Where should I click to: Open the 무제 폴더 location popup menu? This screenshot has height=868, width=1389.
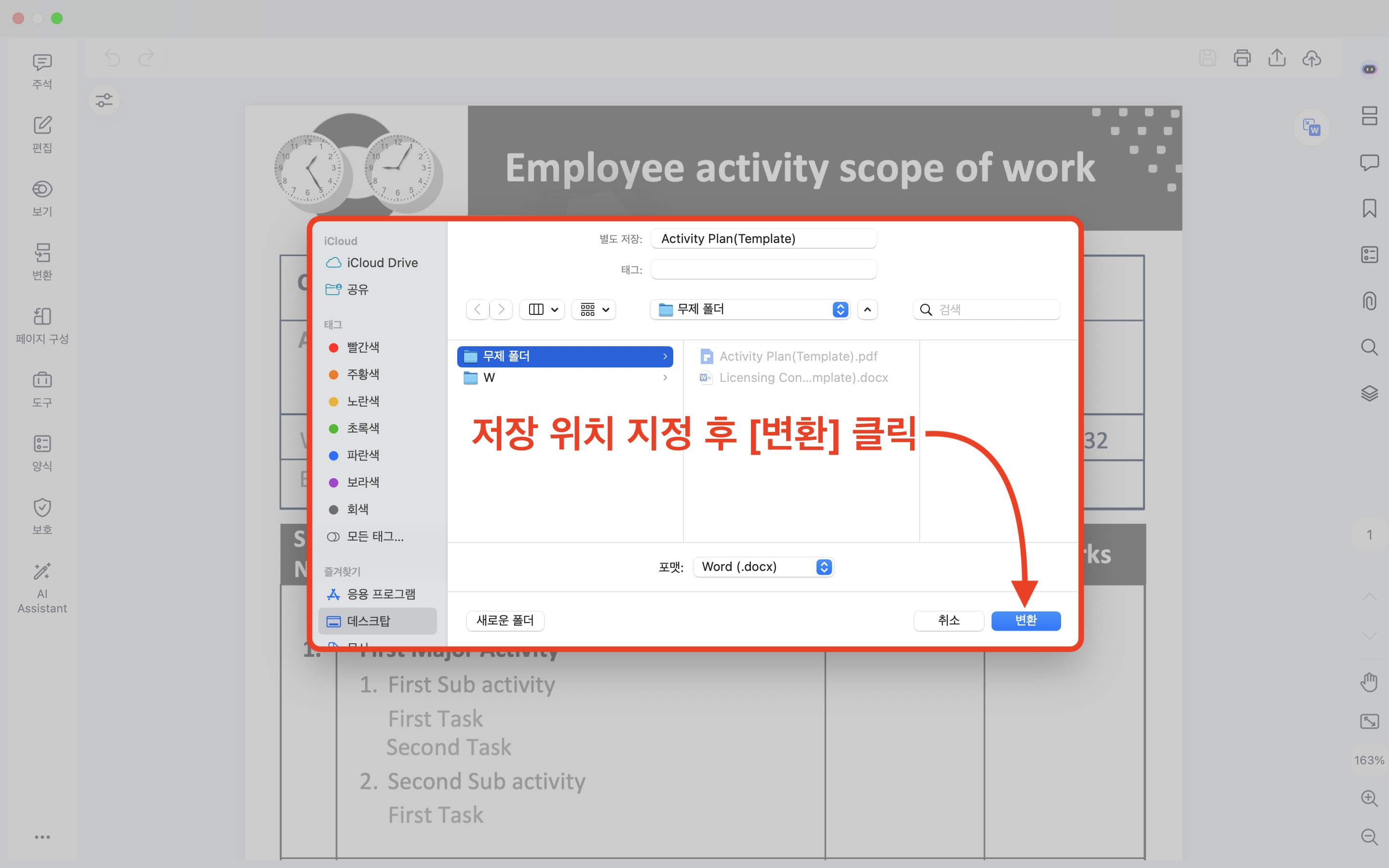tap(749, 310)
